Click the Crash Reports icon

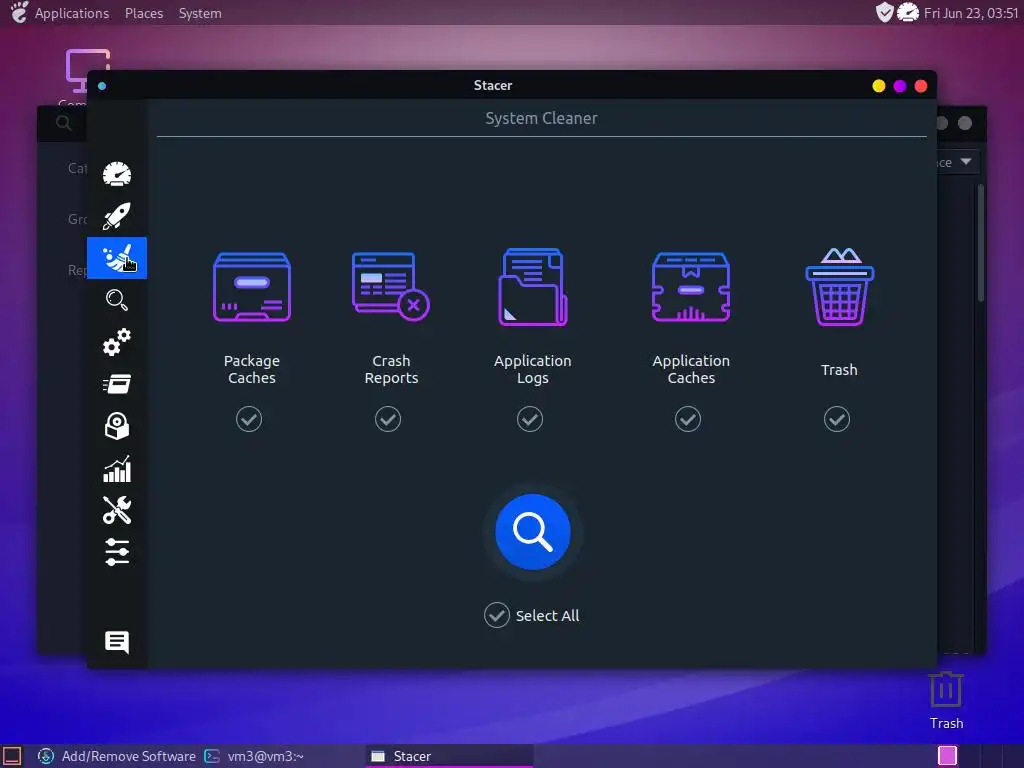391,286
